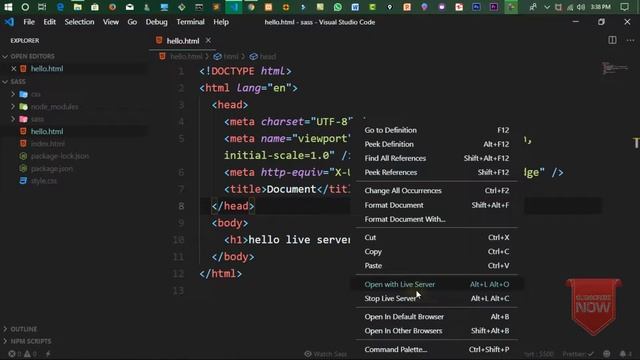Launch Microsoft Edge from the taskbar
The height and width of the screenshot is (360, 640).
[x=60, y=7]
